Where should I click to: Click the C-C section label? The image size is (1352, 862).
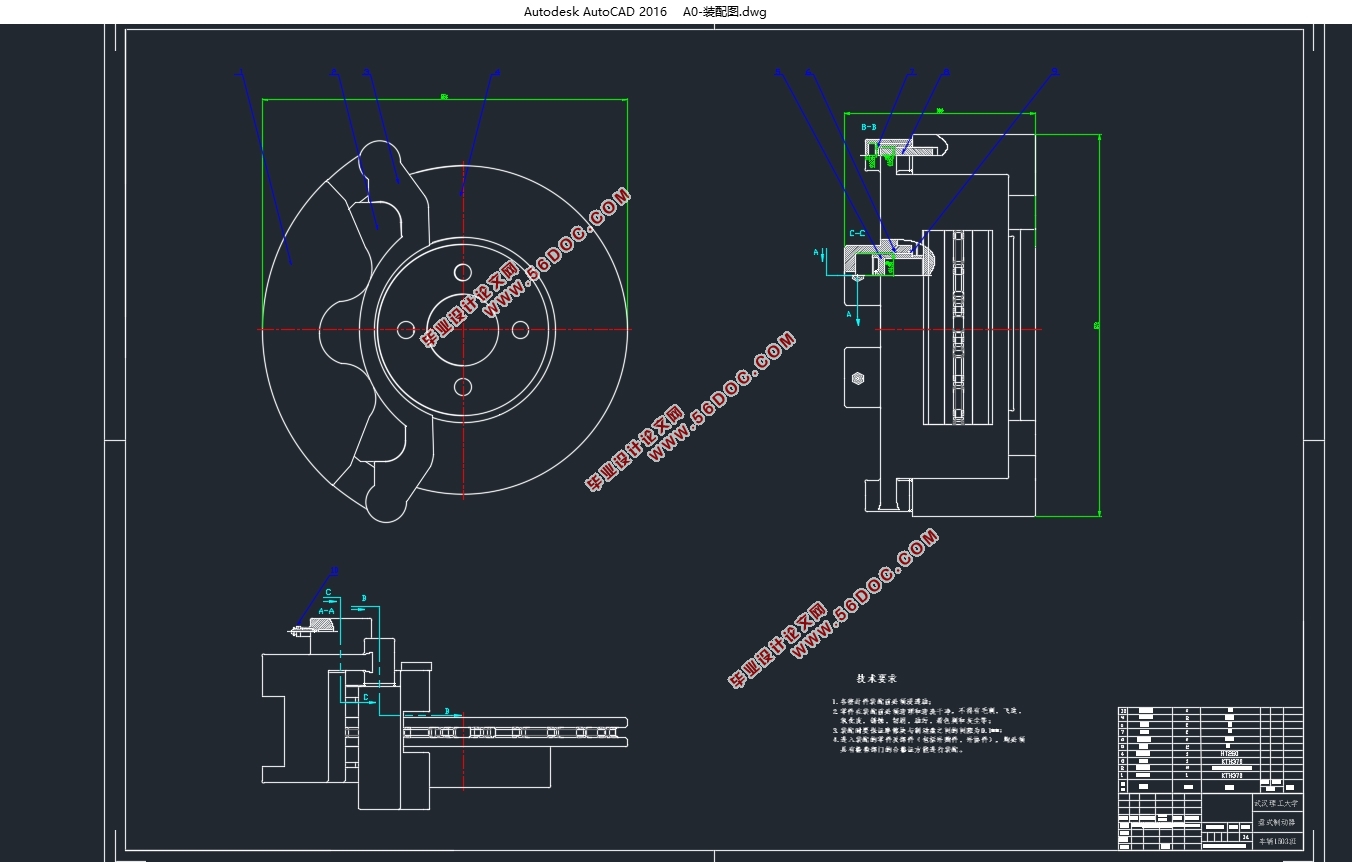click(x=857, y=233)
